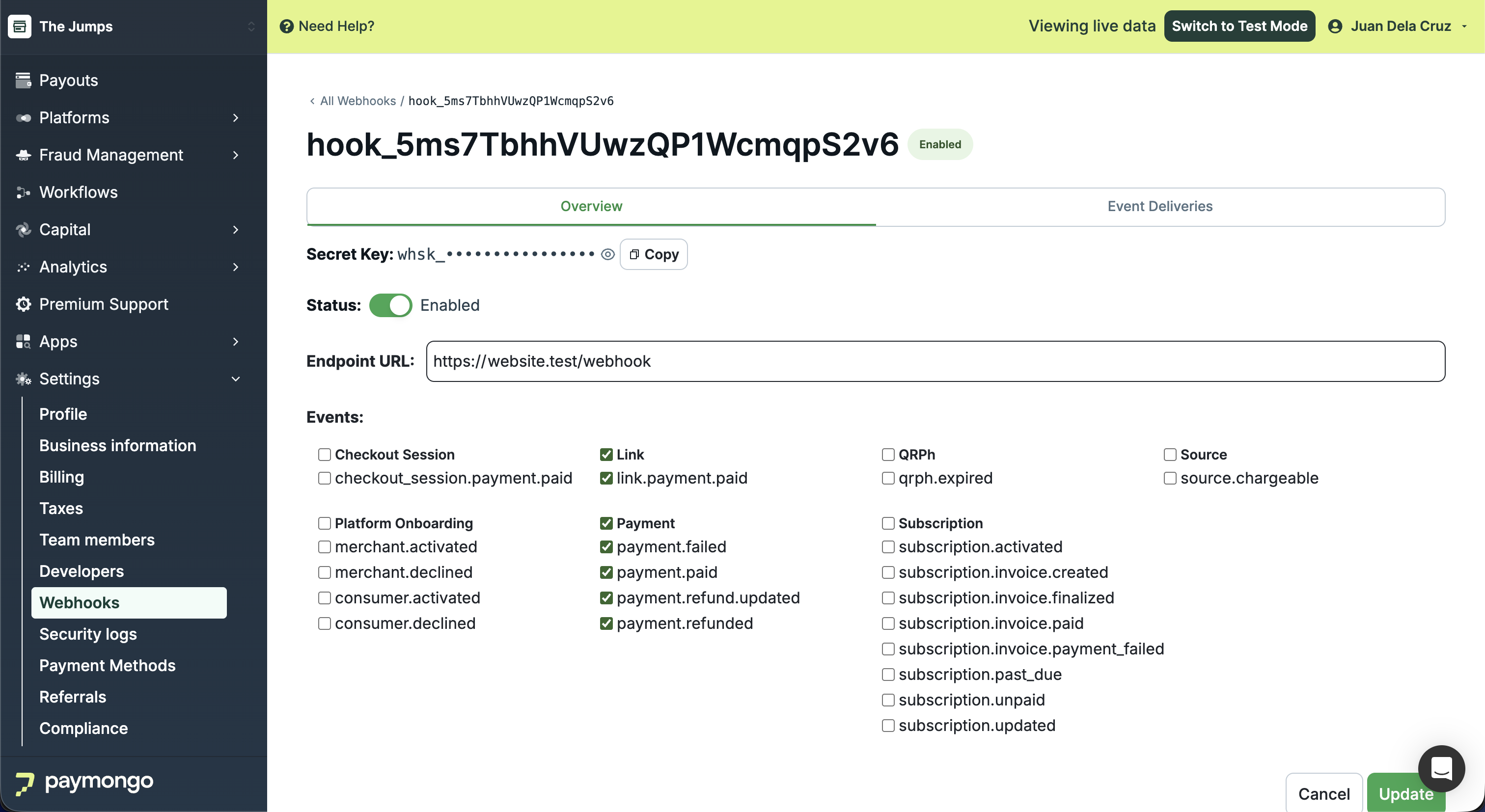Click inside the Endpoint URL field

[935, 361]
